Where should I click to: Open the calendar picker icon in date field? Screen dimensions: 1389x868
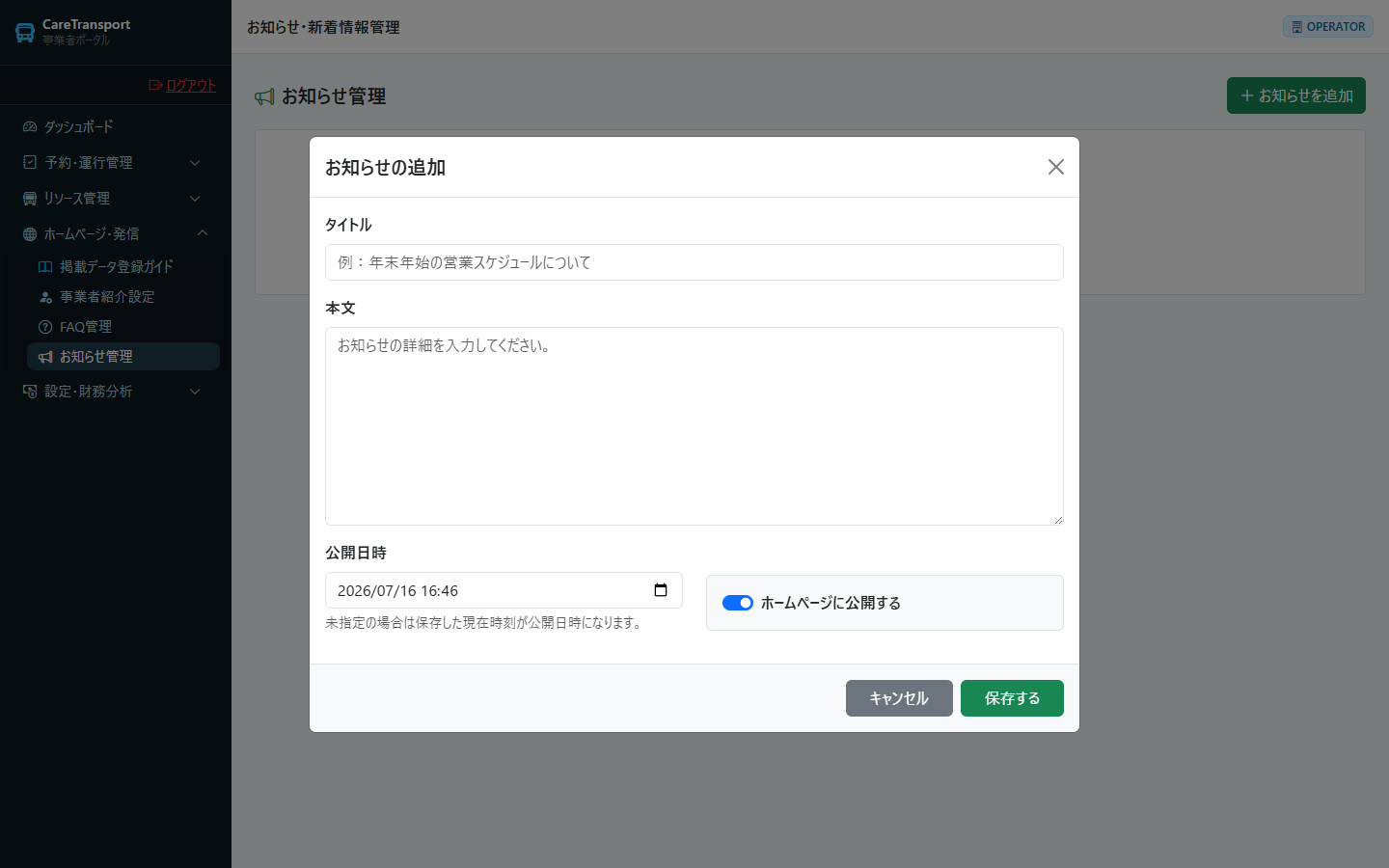click(661, 590)
